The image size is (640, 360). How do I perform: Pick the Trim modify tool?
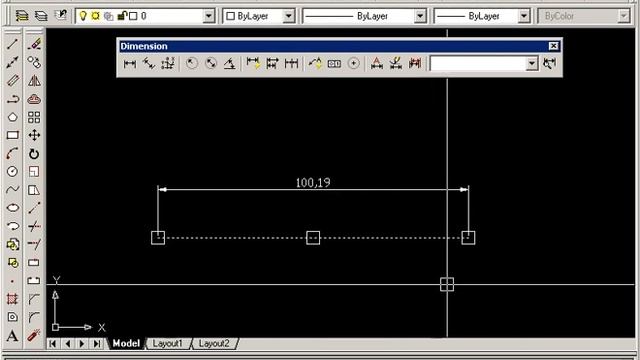(34, 226)
